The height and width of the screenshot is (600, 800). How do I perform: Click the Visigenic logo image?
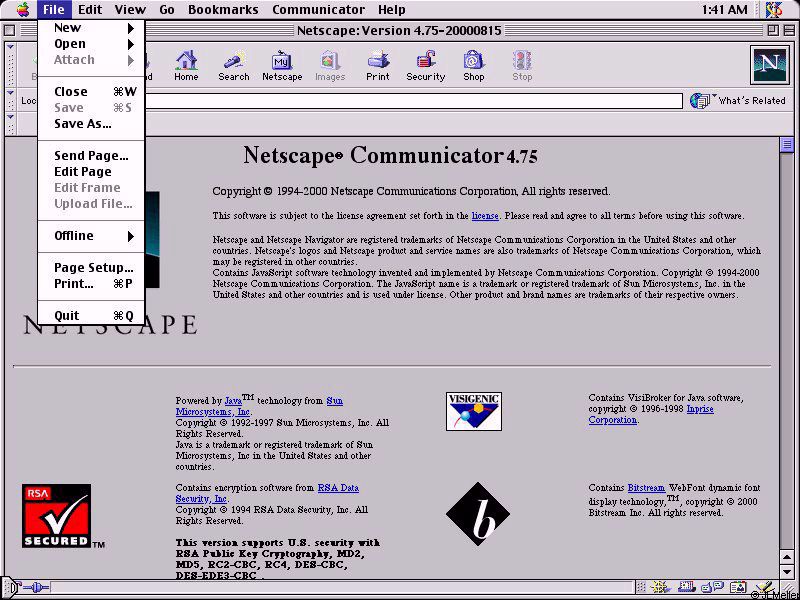(x=473, y=411)
